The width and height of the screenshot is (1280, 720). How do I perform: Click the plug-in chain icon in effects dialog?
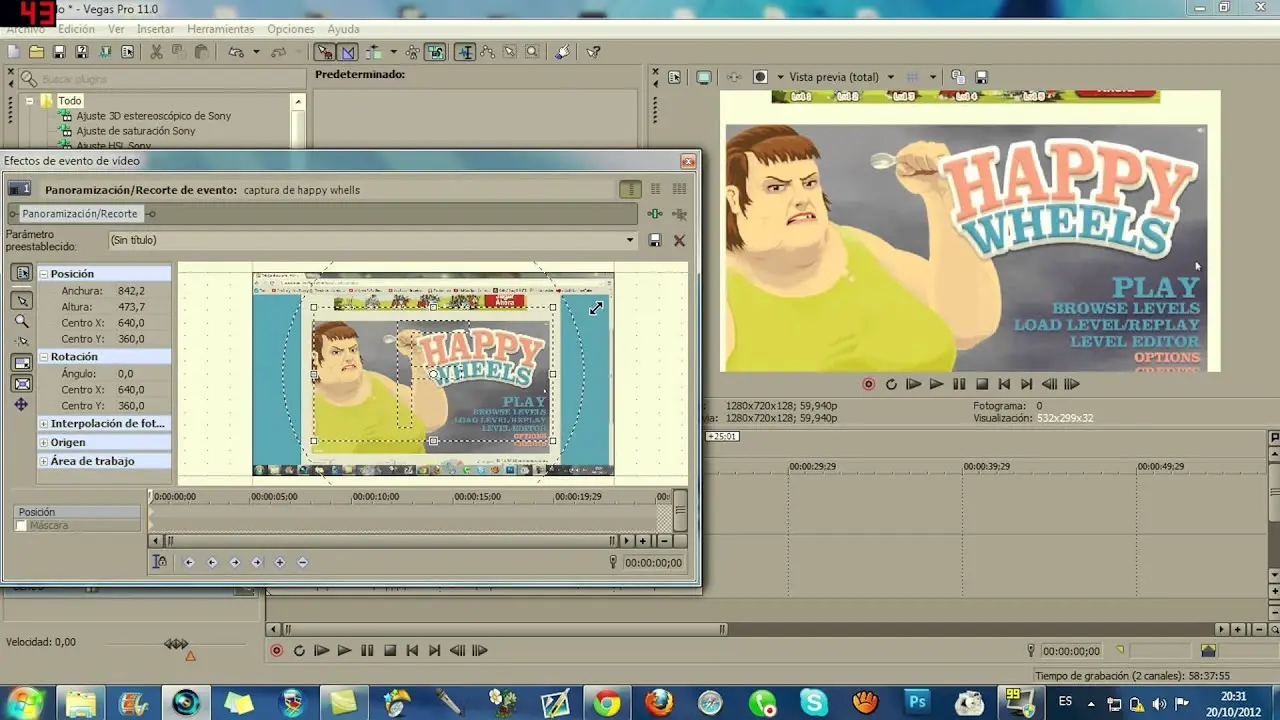point(655,214)
